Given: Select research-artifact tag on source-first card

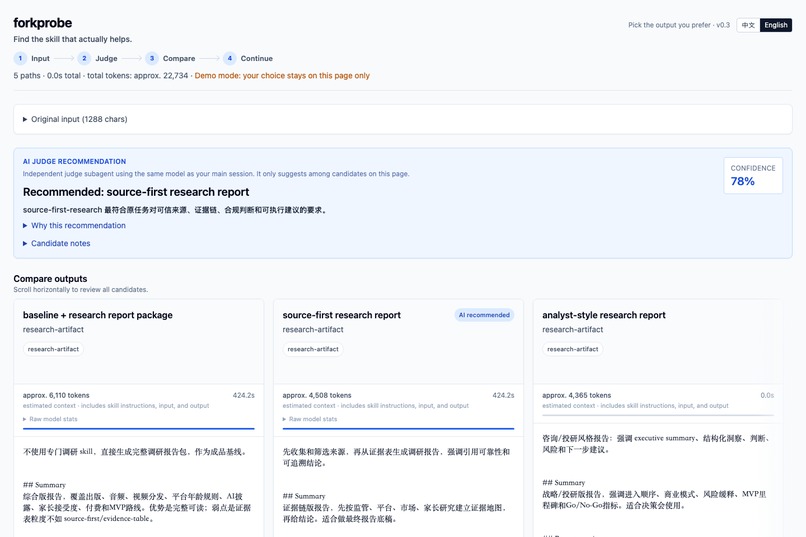Looking at the screenshot, I should [x=313, y=349].
